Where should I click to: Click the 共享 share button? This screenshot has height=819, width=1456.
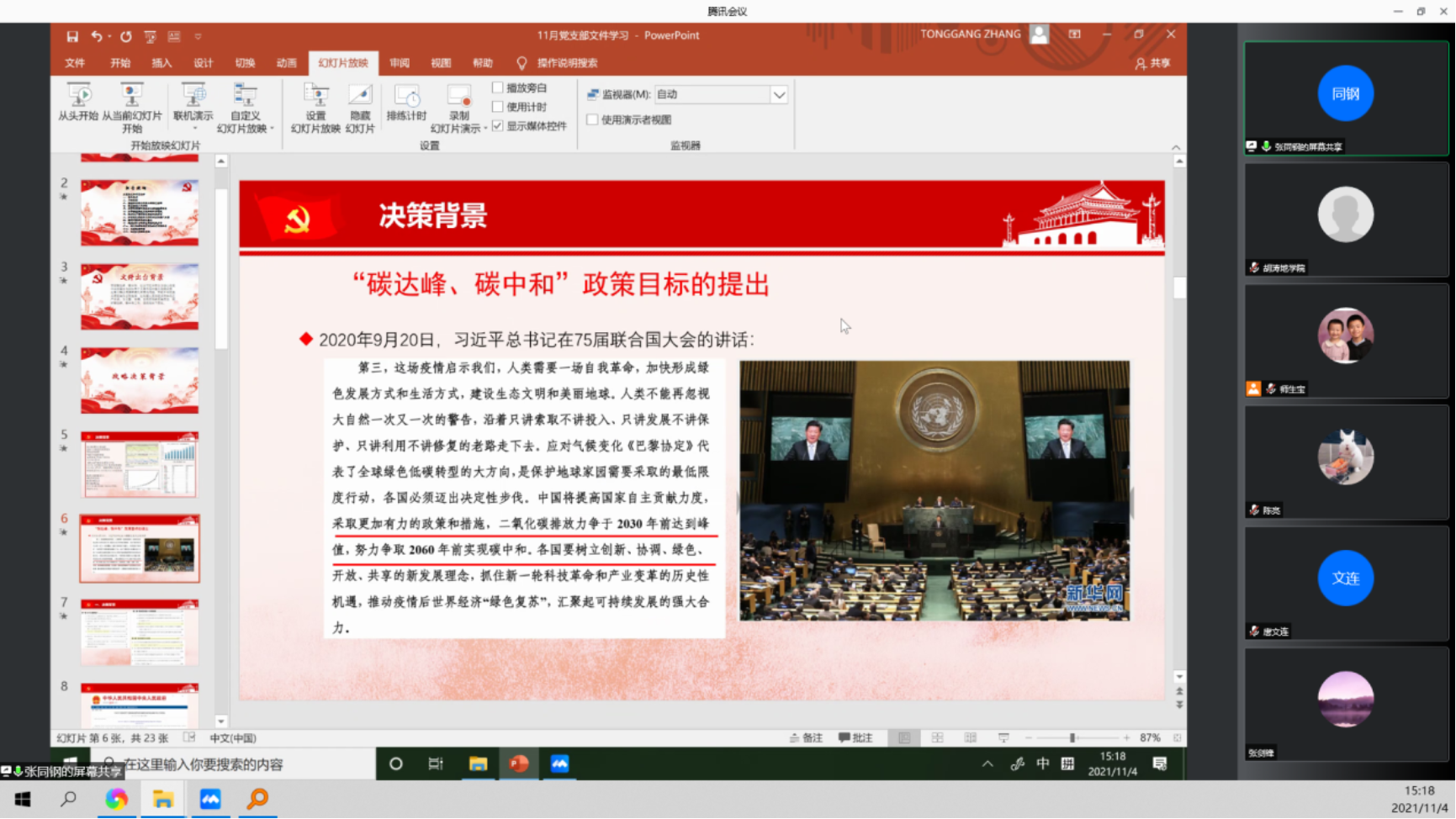[x=1152, y=63]
